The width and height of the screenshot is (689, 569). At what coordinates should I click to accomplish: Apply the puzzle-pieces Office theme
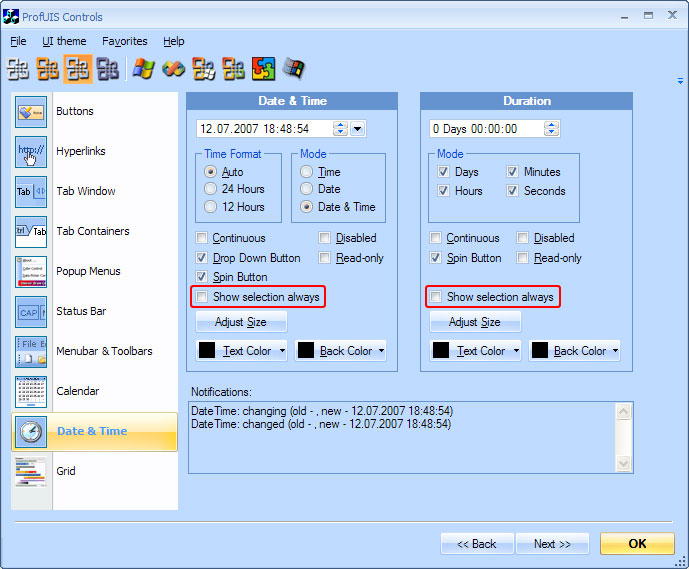(264, 69)
